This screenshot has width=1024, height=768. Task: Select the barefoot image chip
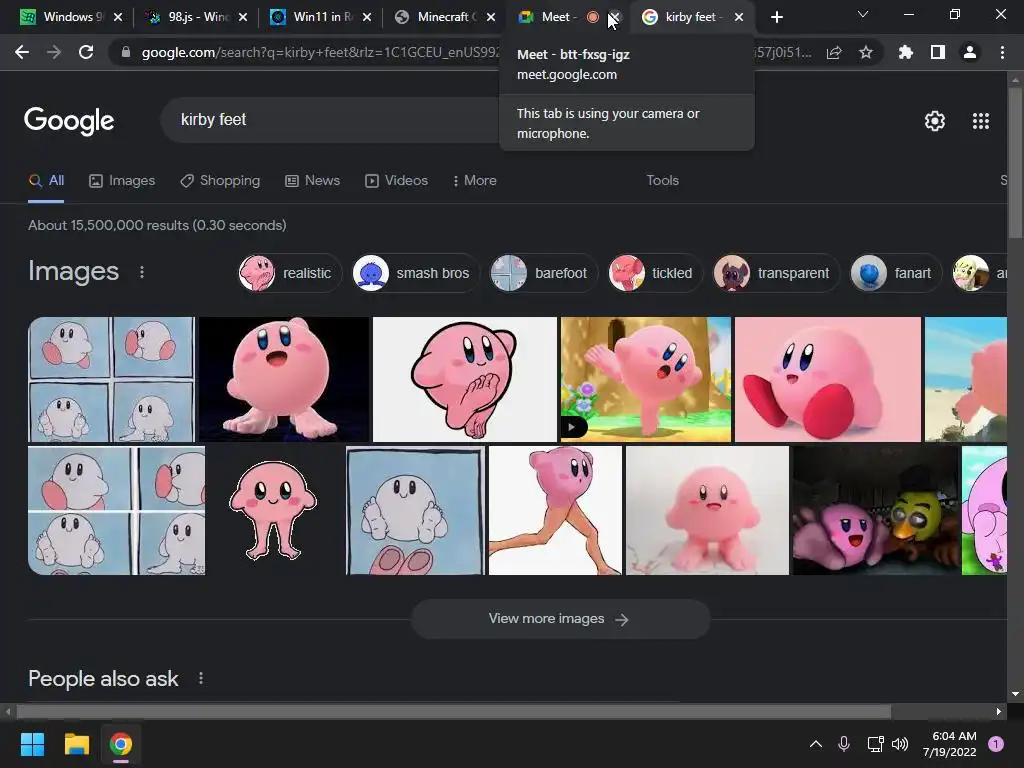543,273
